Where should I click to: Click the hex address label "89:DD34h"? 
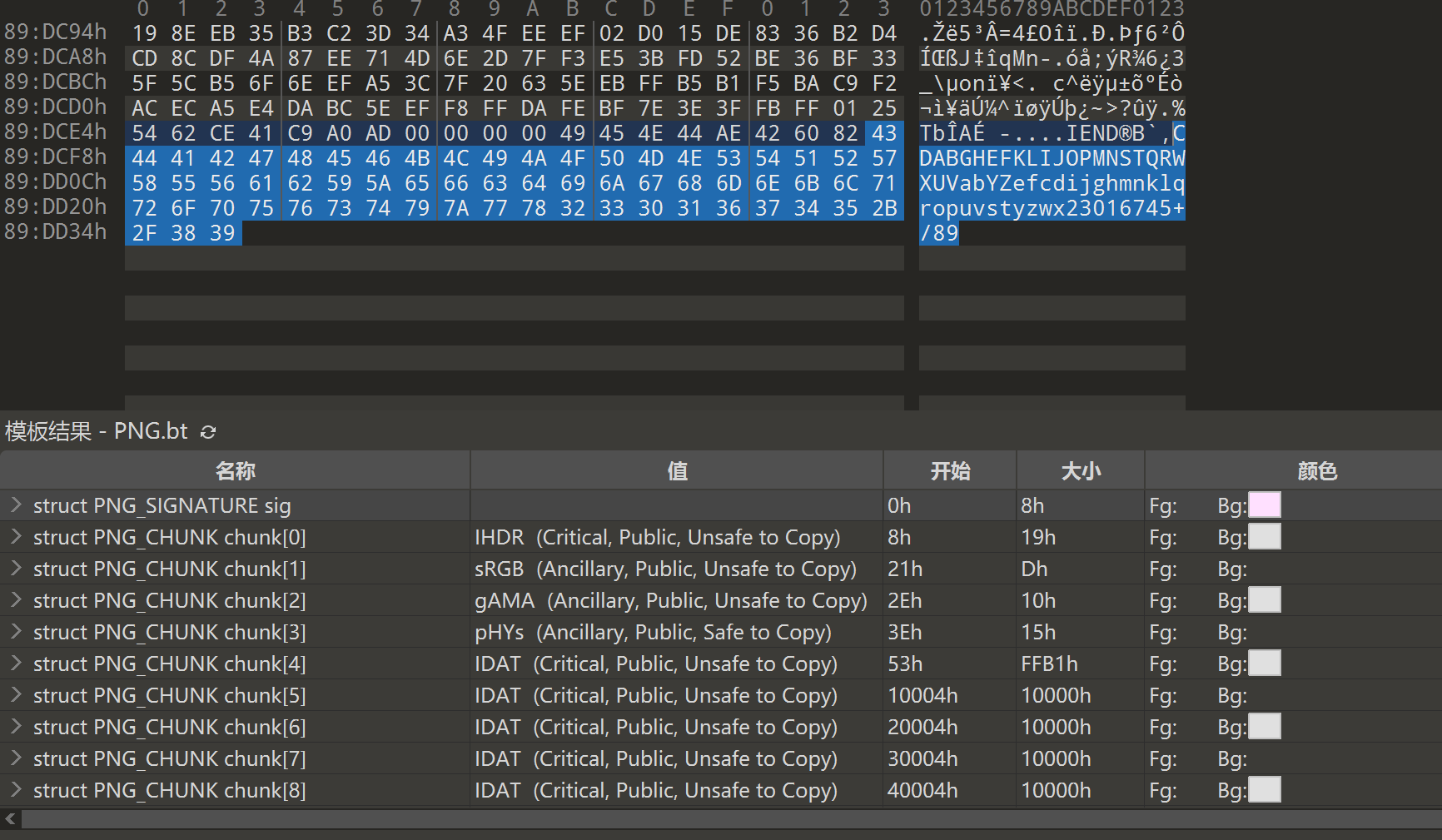56,232
